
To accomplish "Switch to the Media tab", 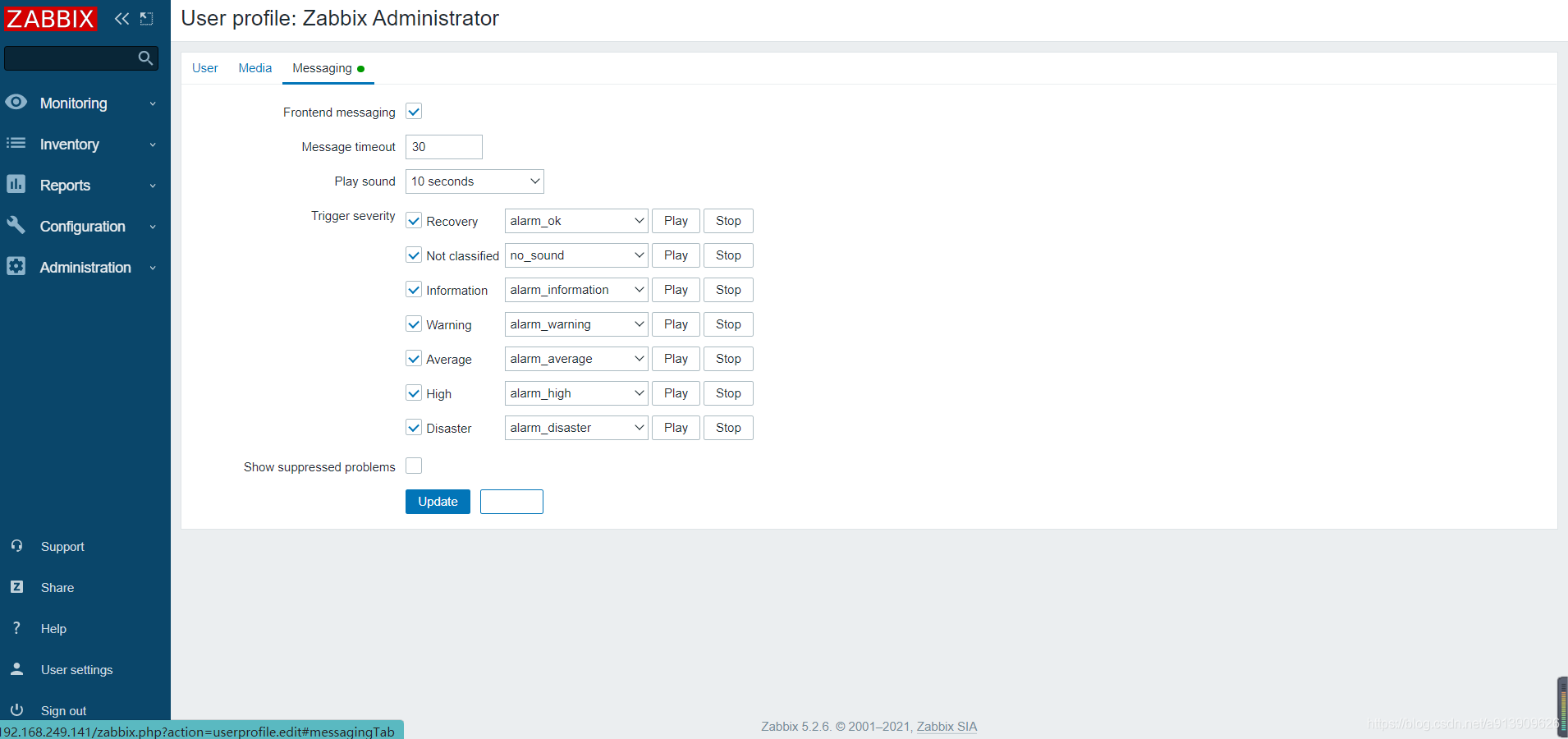I will click(255, 68).
